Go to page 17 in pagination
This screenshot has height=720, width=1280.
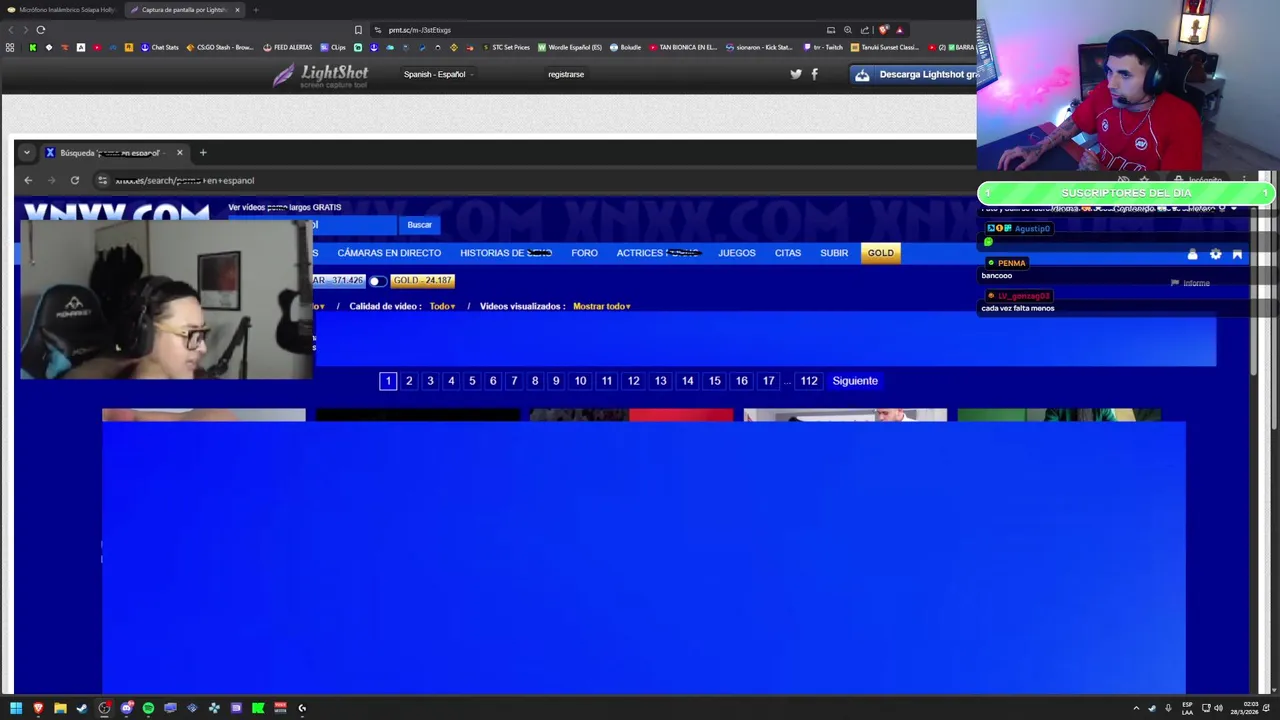coord(768,381)
